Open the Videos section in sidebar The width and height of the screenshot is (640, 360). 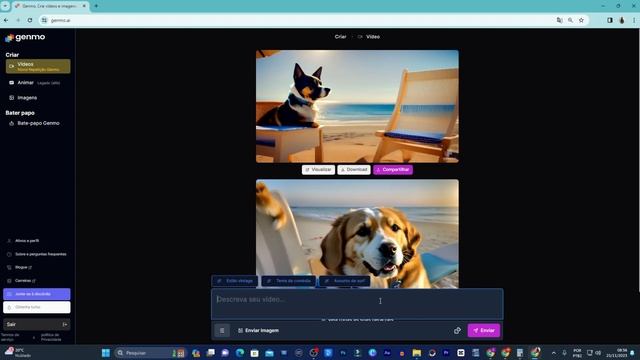click(x=38, y=66)
